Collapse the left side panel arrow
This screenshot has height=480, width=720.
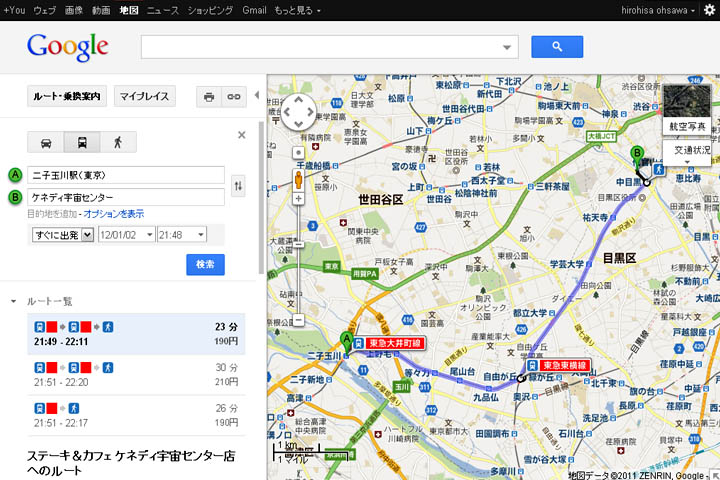pos(257,95)
